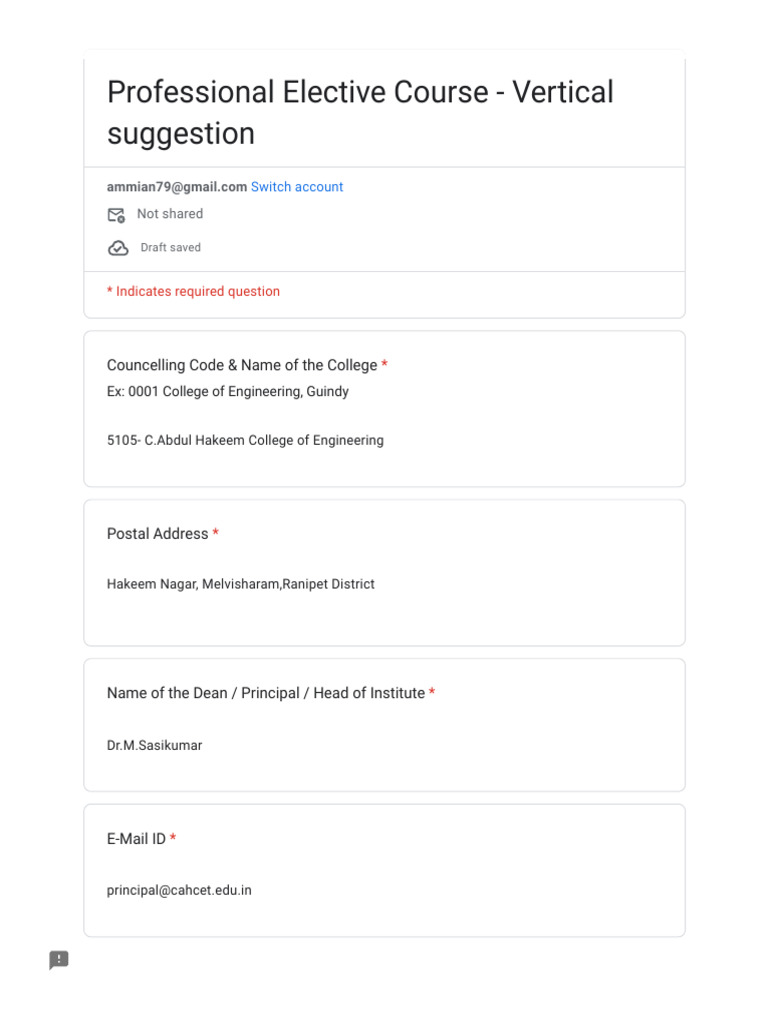Screen dimensions: 768x1024
Task: Click the E-Mail ID question label
Action: [136, 839]
